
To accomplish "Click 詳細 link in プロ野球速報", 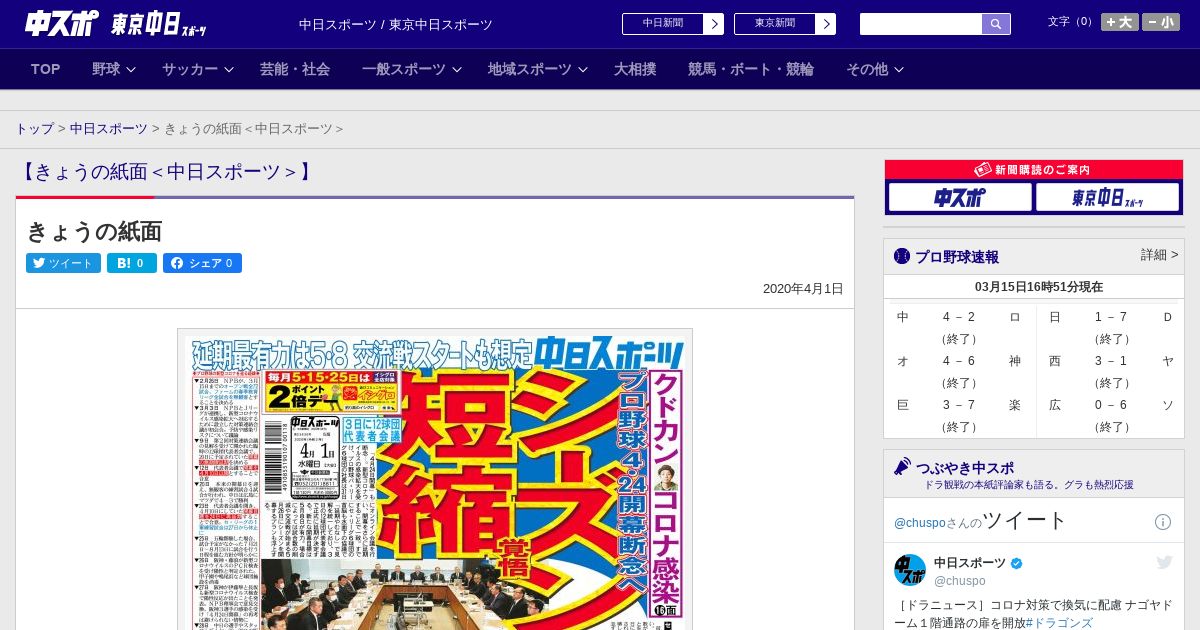I will (1159, 255).
